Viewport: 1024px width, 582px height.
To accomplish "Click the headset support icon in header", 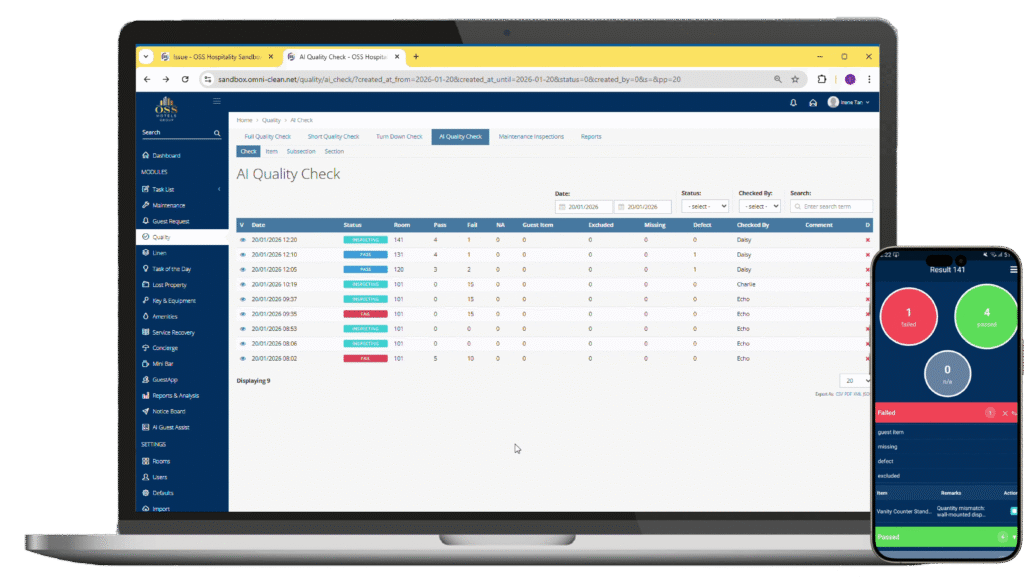I will pos(811,102).
